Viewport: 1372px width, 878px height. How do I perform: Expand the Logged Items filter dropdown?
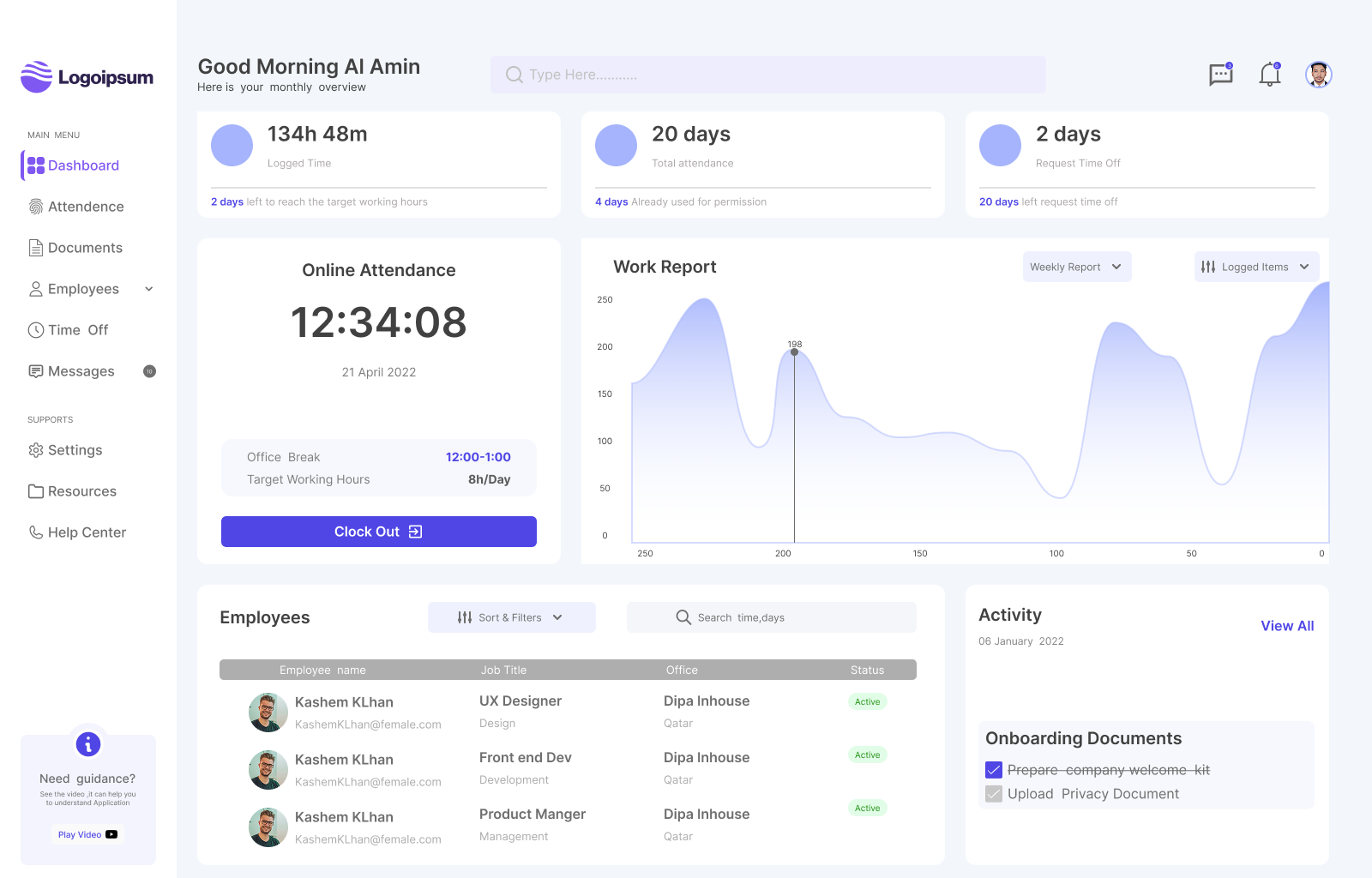[x=1256, y=267]
